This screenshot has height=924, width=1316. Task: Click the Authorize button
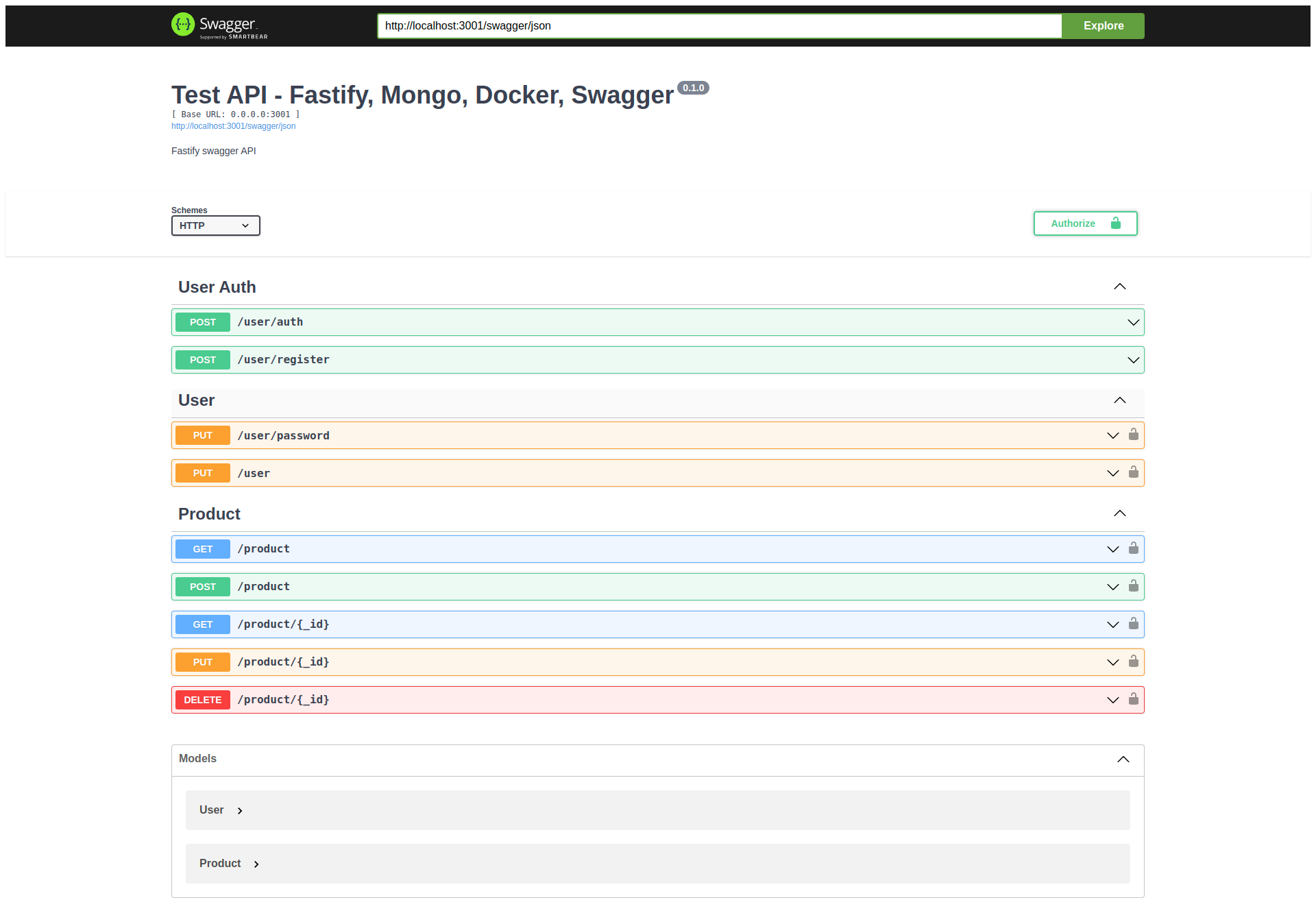(x=1085, y=223)
